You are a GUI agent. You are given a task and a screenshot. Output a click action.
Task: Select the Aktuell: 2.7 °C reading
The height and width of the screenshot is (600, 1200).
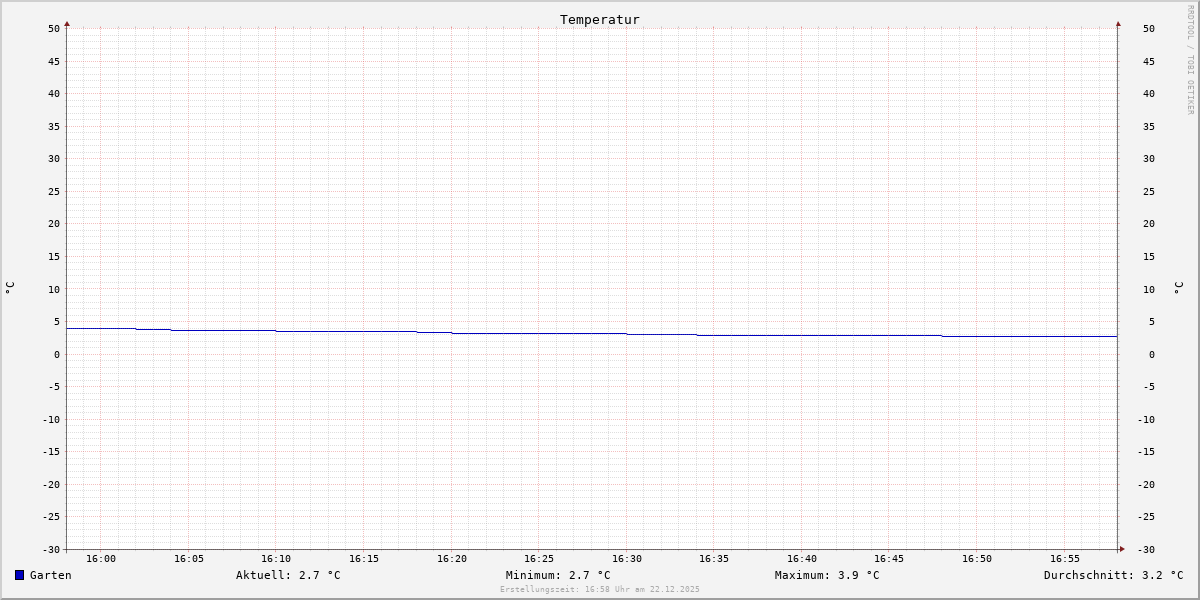click(x=288, y=575)
